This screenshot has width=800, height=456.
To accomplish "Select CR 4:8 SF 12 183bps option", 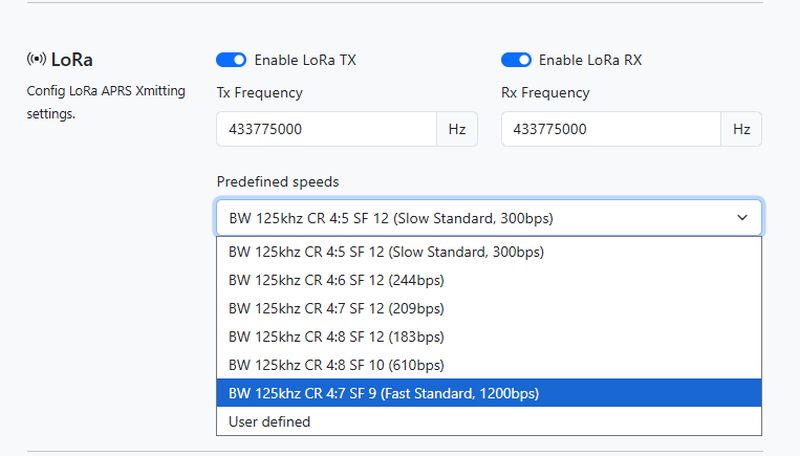I will [x=489, y=337].
